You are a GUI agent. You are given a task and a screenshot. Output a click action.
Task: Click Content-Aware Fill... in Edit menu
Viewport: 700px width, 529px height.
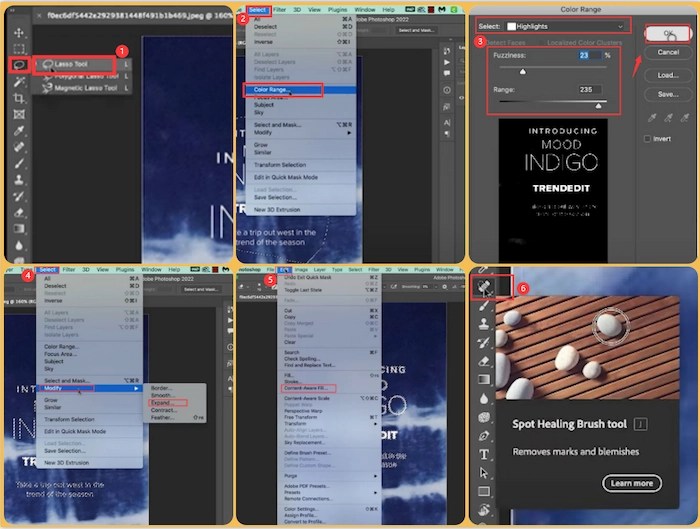(x=306, y=388)
